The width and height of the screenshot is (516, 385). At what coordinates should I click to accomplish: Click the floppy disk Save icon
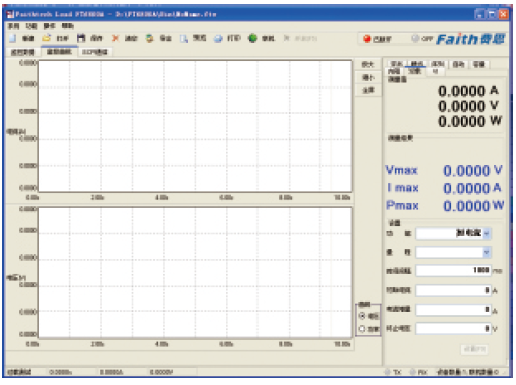pyautogui.click(x=81, y=38)
